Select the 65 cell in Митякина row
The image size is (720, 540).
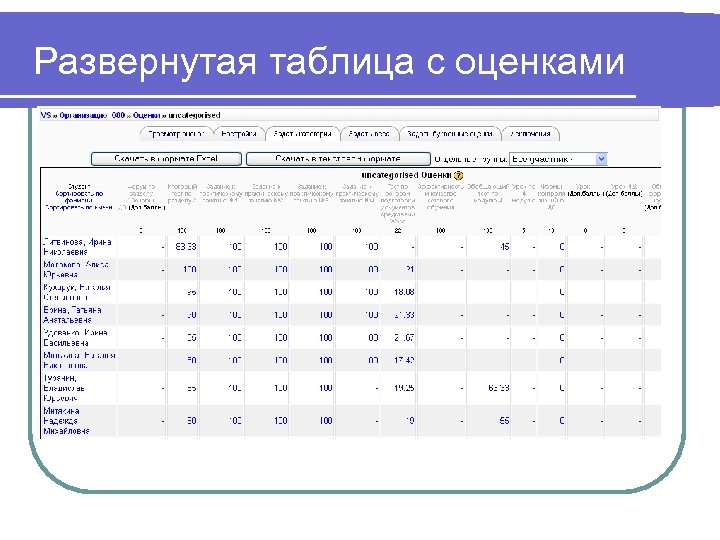point(504,421)
